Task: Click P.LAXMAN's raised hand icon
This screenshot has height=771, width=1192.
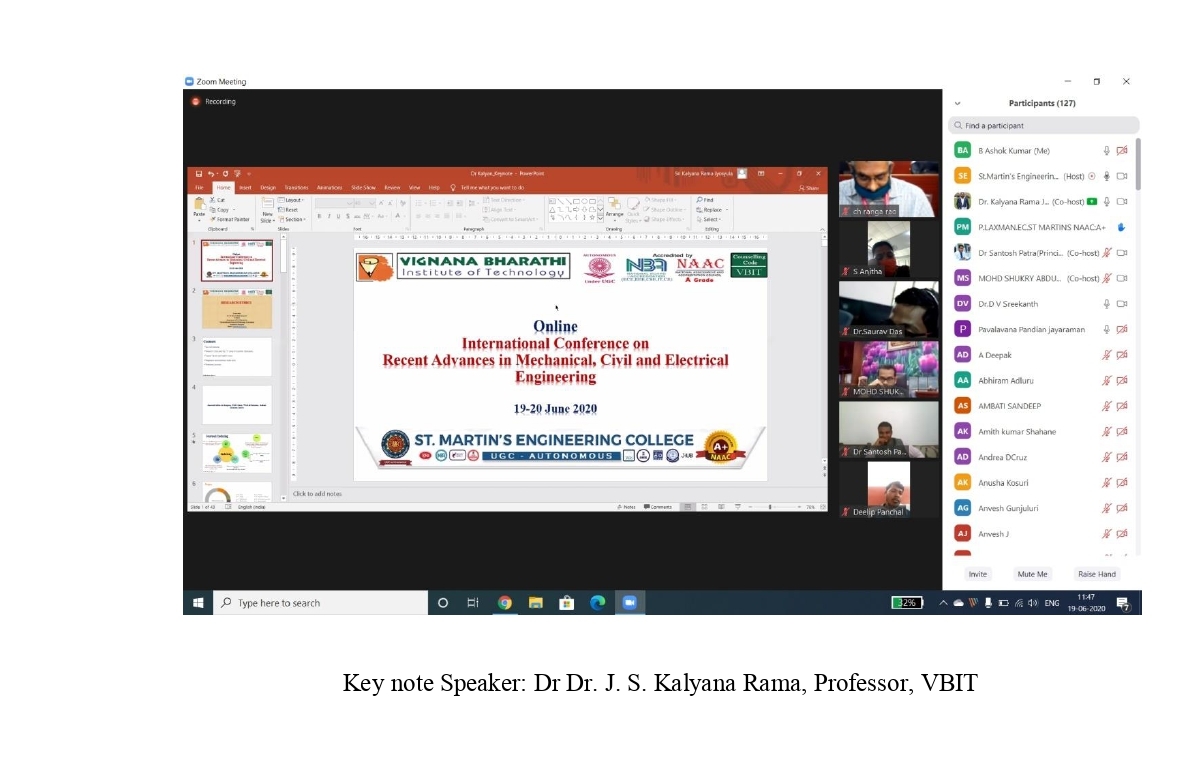Action: pos(1121,227)
